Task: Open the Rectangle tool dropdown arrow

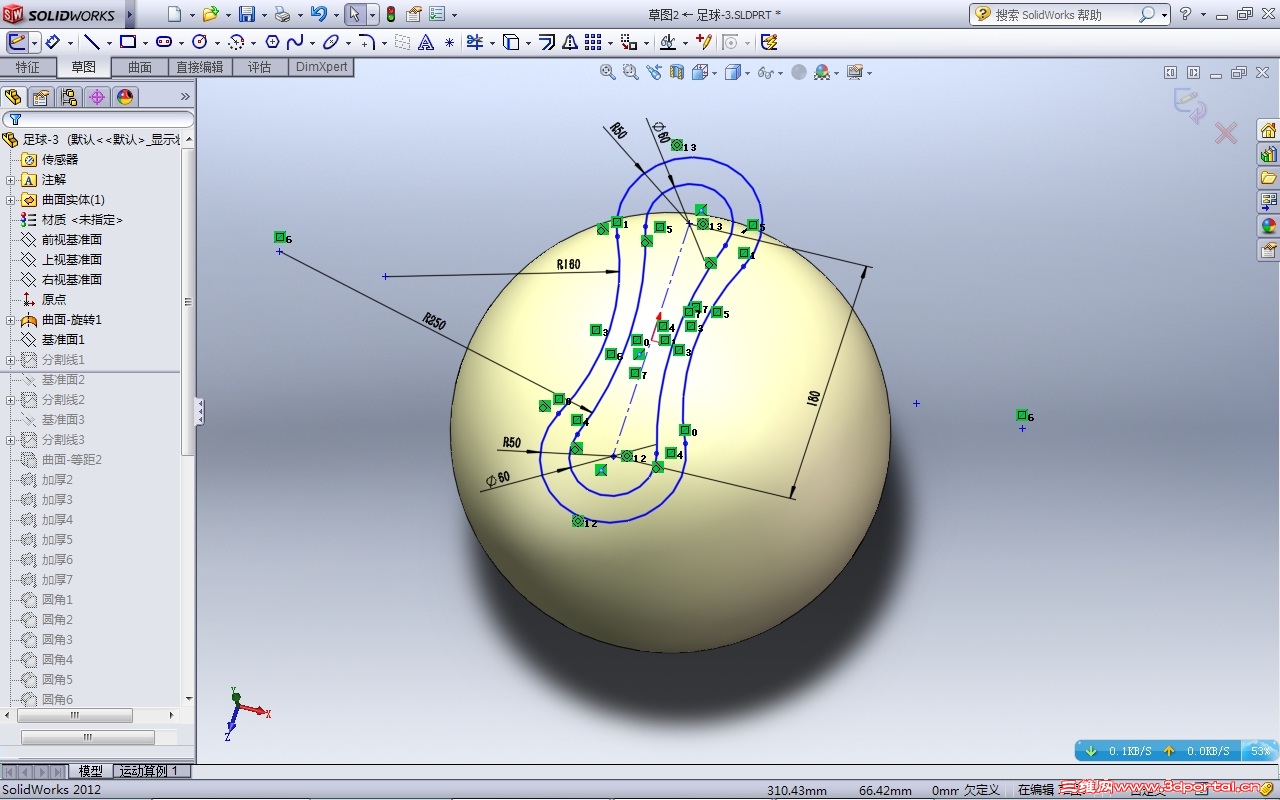Action: pyautogui.click(x=145, y=43)
